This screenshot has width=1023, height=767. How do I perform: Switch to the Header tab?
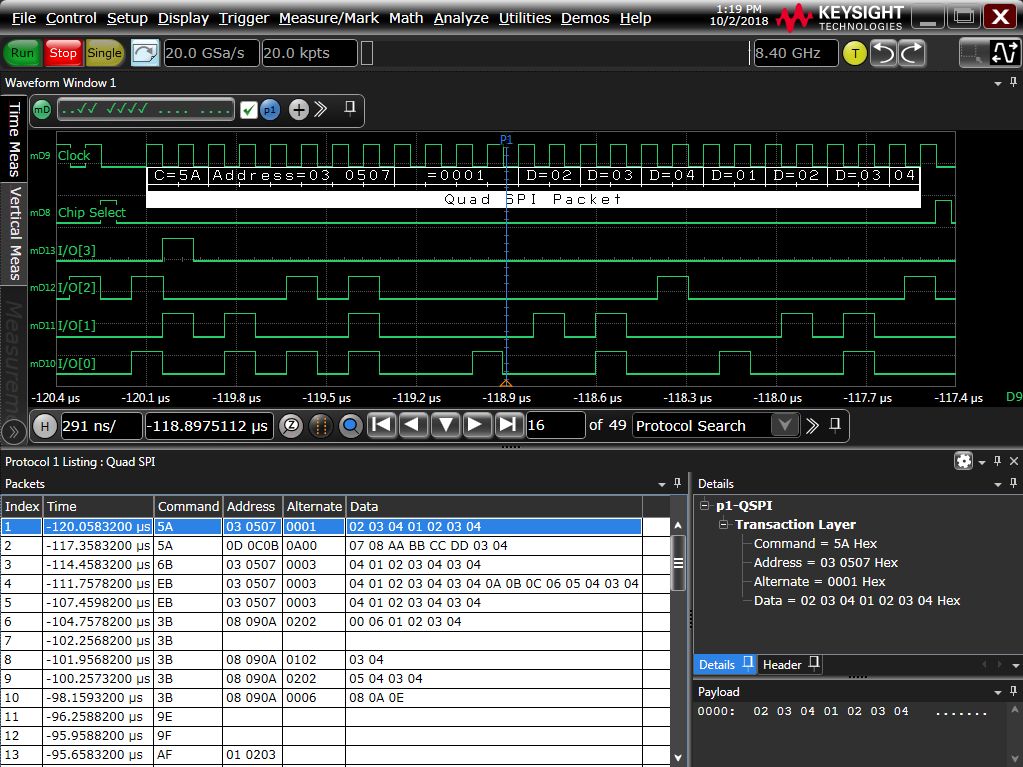[x=782, y=664]
